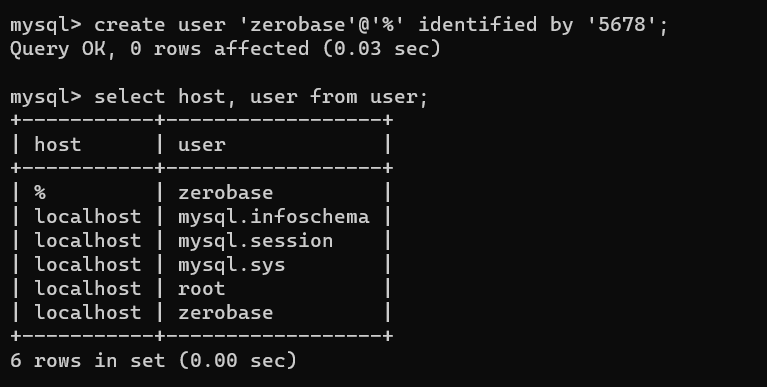Click the 'user' column header

[202, 145]
